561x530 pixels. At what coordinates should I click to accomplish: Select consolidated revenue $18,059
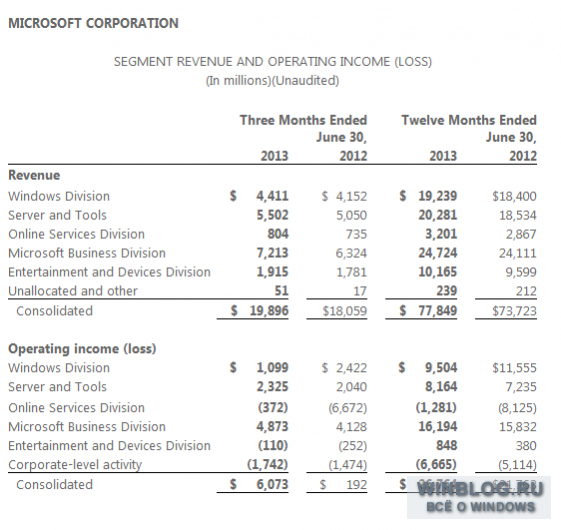click(345, 311)
